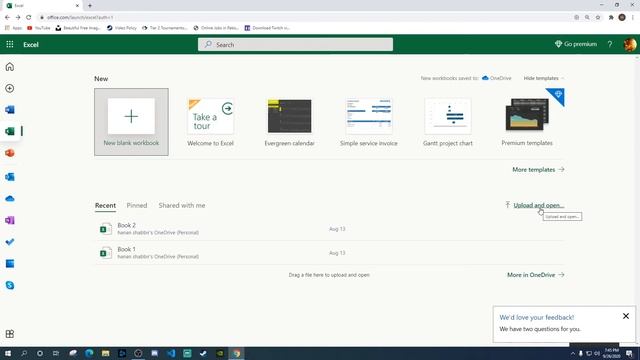Open the Book 2 workbook
The height and width of the screenshot is (360, 640).
[x=329, y=229]
